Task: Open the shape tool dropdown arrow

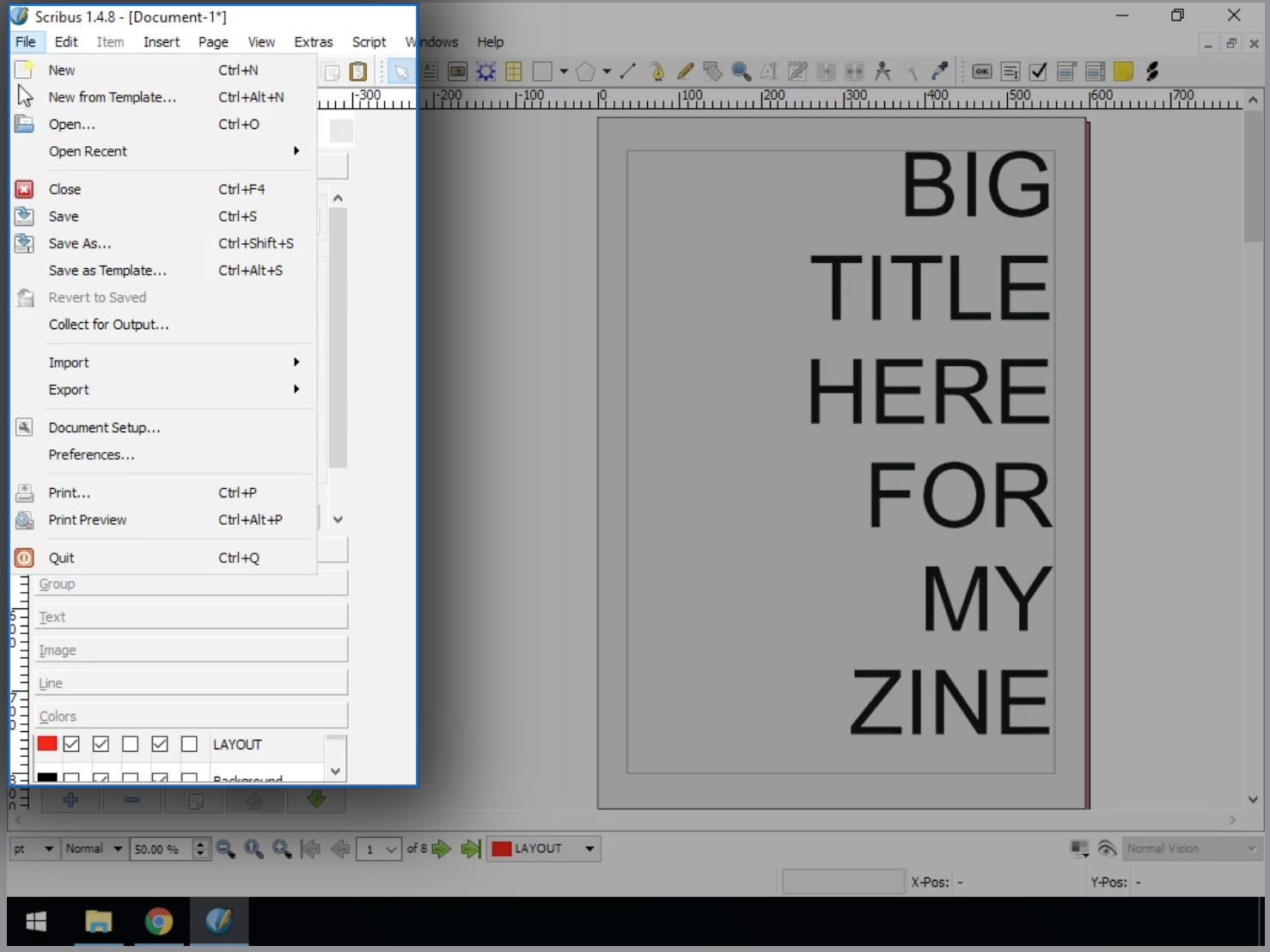Action: [564, 72]
